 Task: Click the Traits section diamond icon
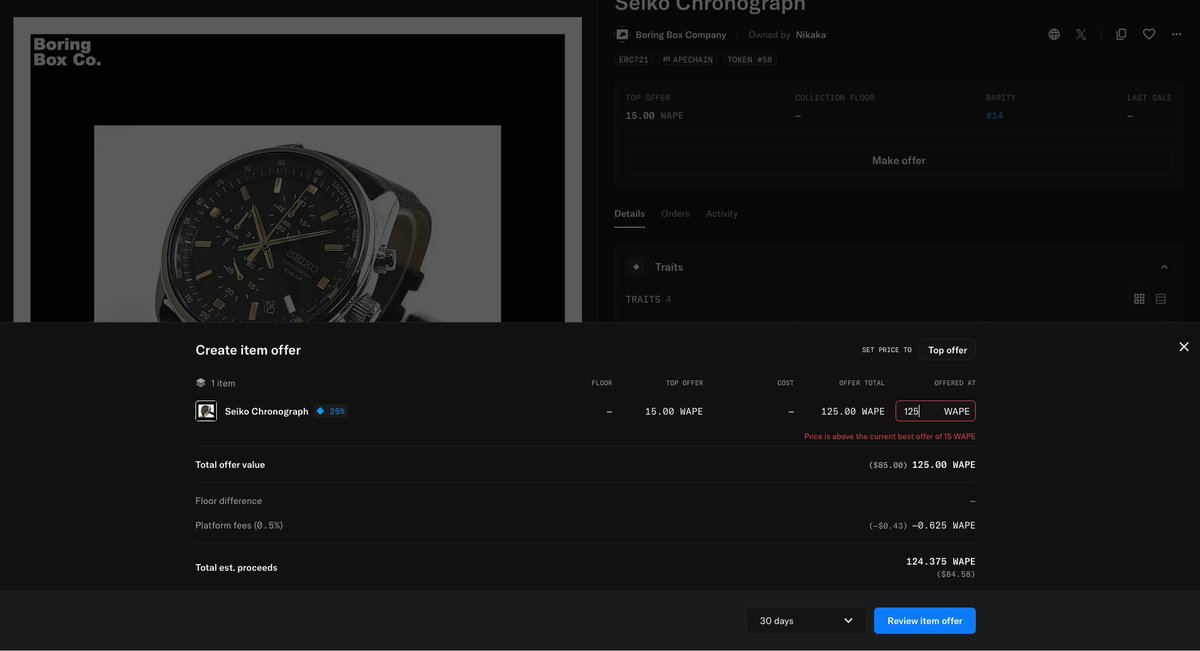[636, 267]
